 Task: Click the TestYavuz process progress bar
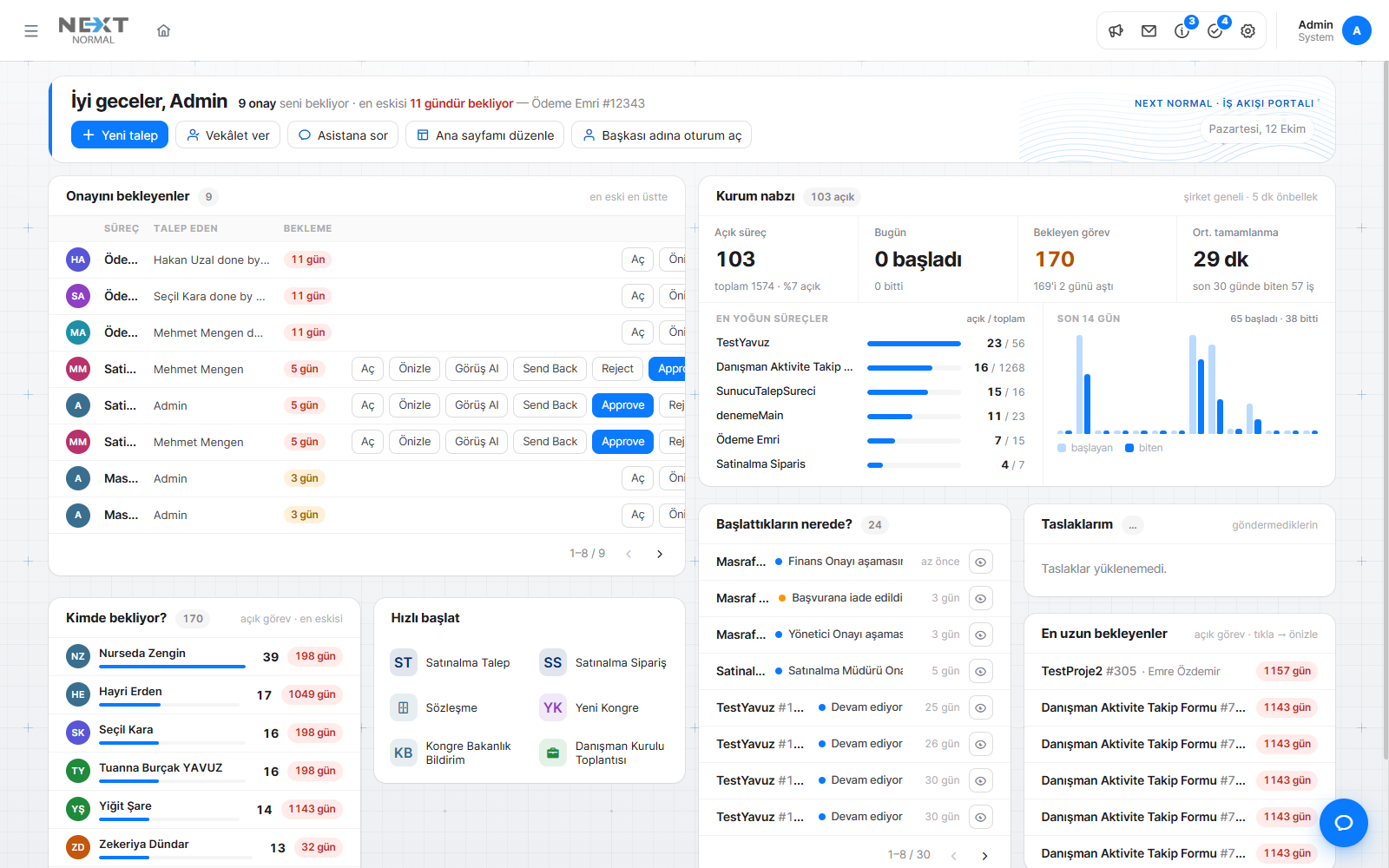click(x=913, y=344)
